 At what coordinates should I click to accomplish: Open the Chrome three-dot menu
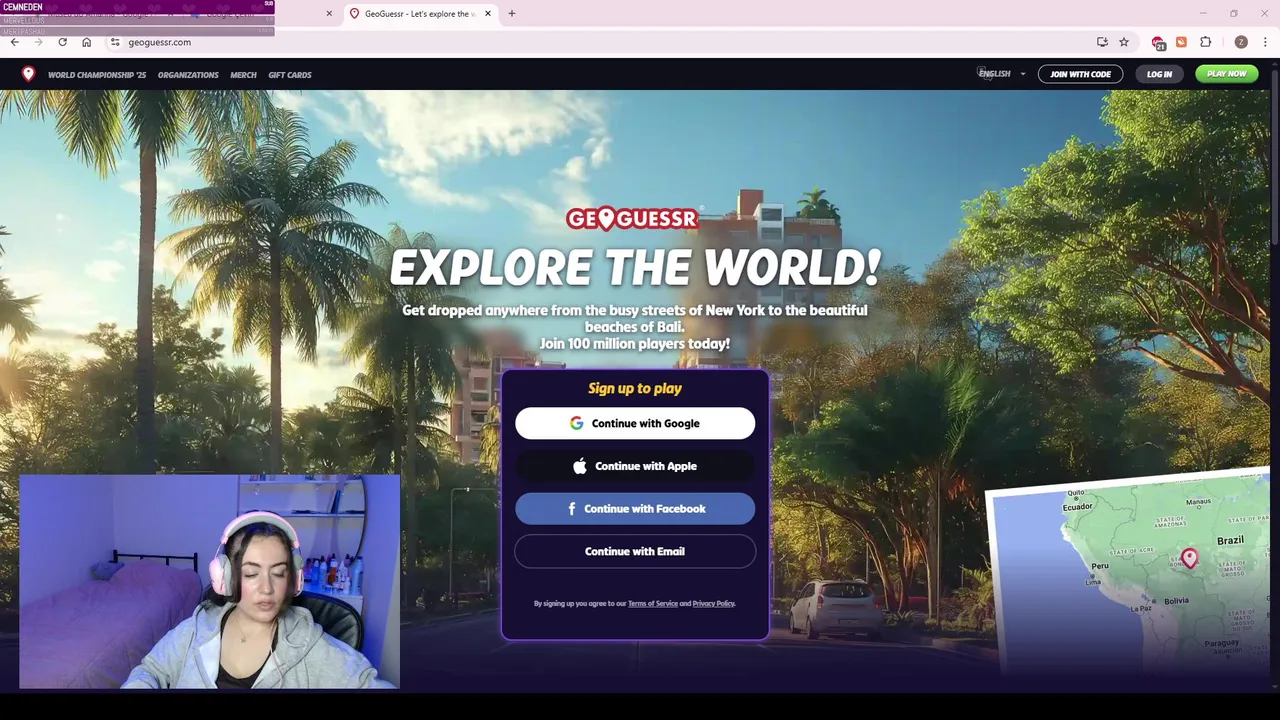1265,42
